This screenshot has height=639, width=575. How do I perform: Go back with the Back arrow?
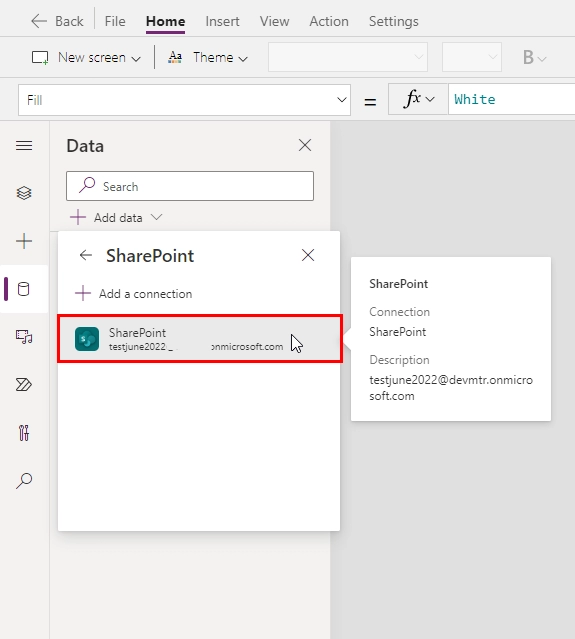57,21
